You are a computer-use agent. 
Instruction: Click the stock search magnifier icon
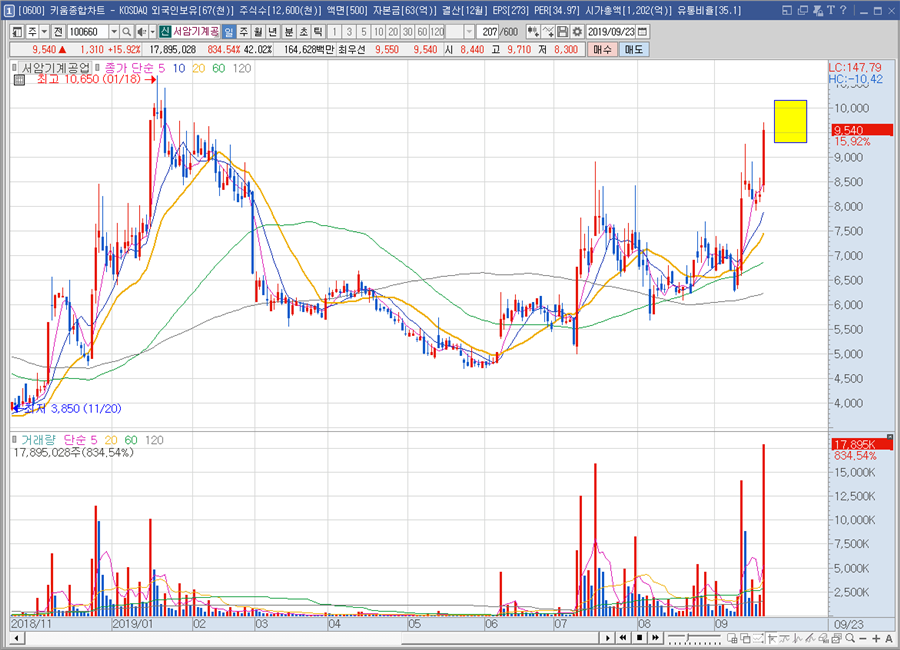[x=127, y=32]
